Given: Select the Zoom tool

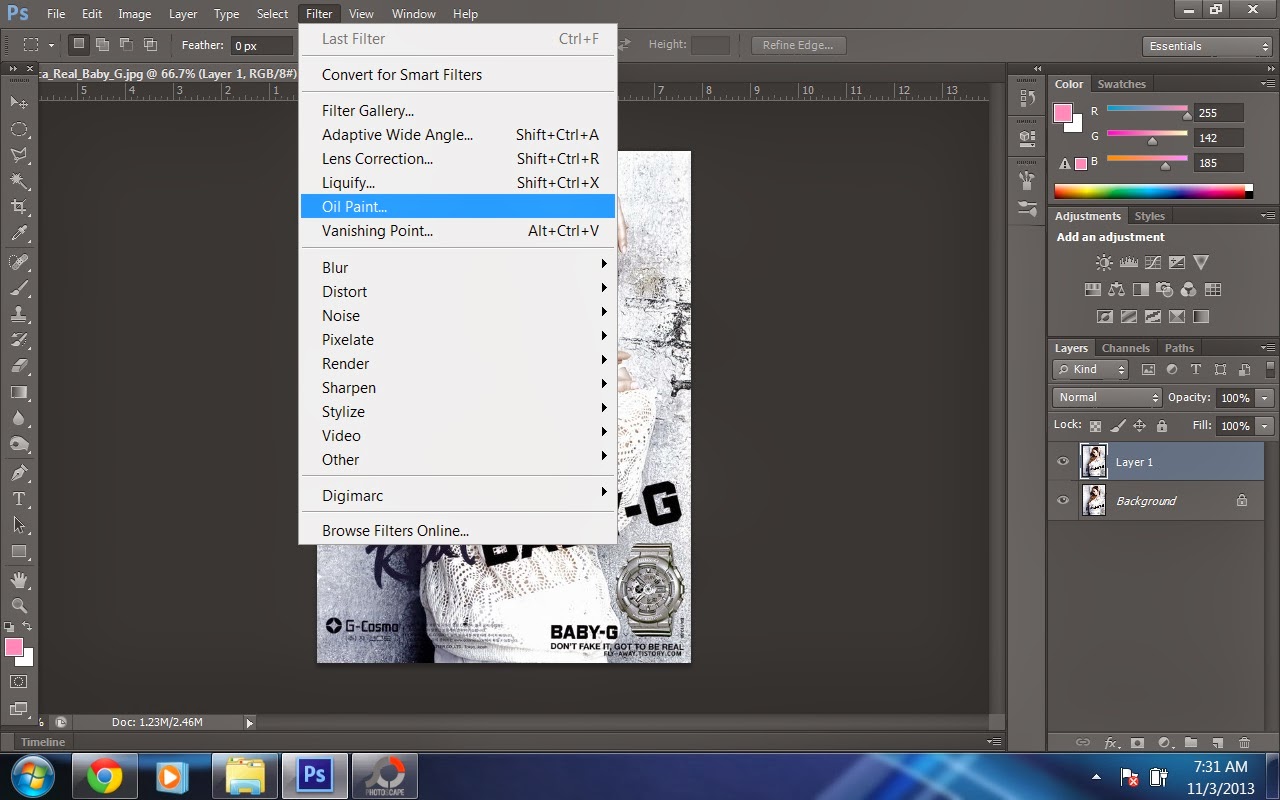Looking at the screenshot, I should 19,605.
